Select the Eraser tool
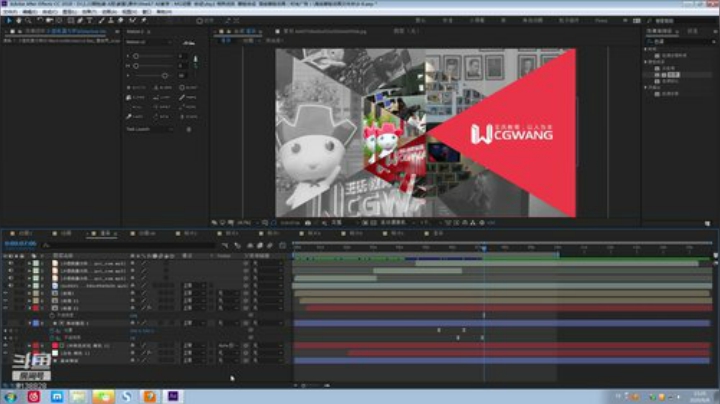Screen dimensions: 720x404 120,21
